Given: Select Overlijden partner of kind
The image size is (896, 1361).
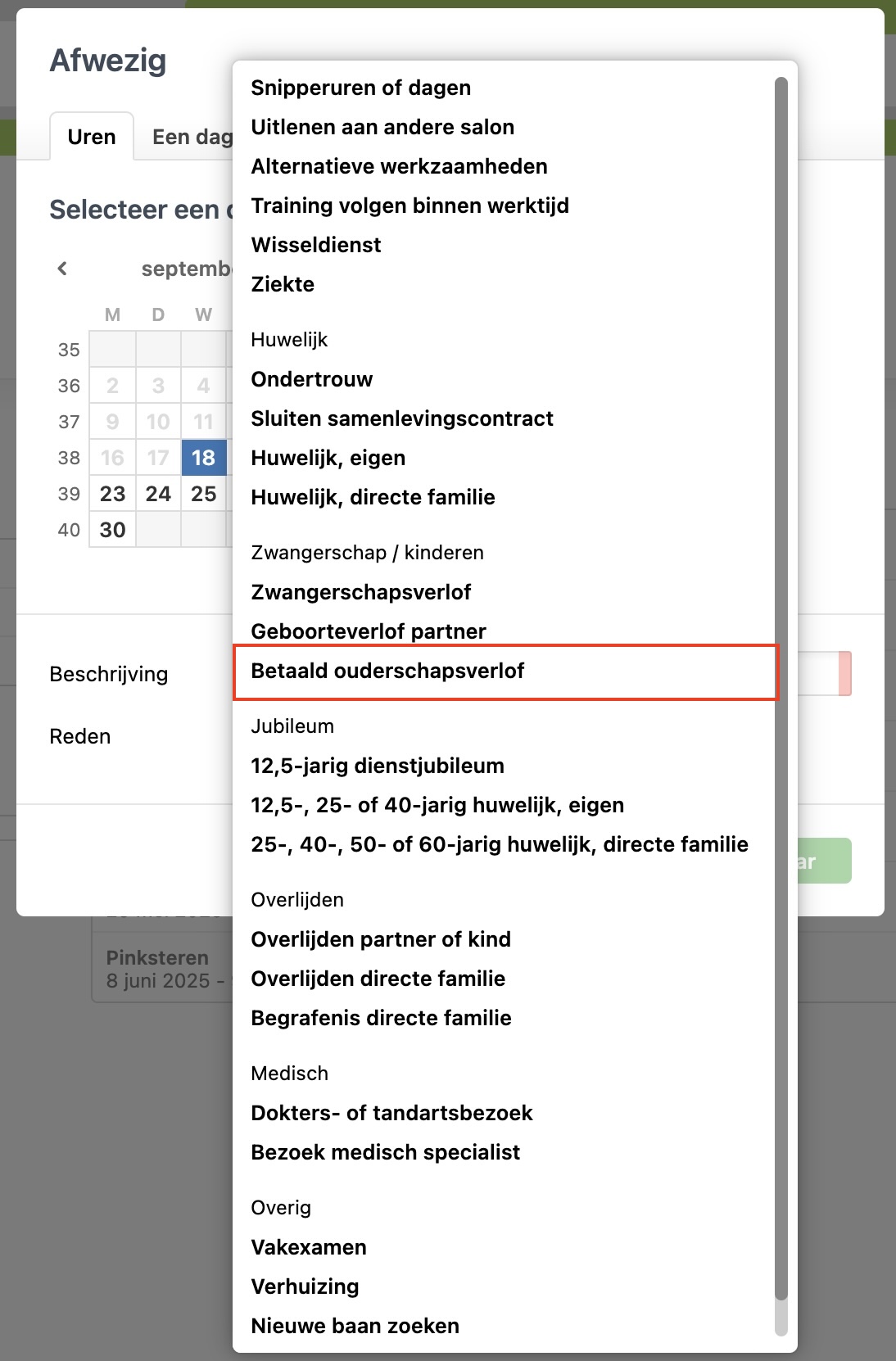Looking at the screenshot, I should pos(381,940).
